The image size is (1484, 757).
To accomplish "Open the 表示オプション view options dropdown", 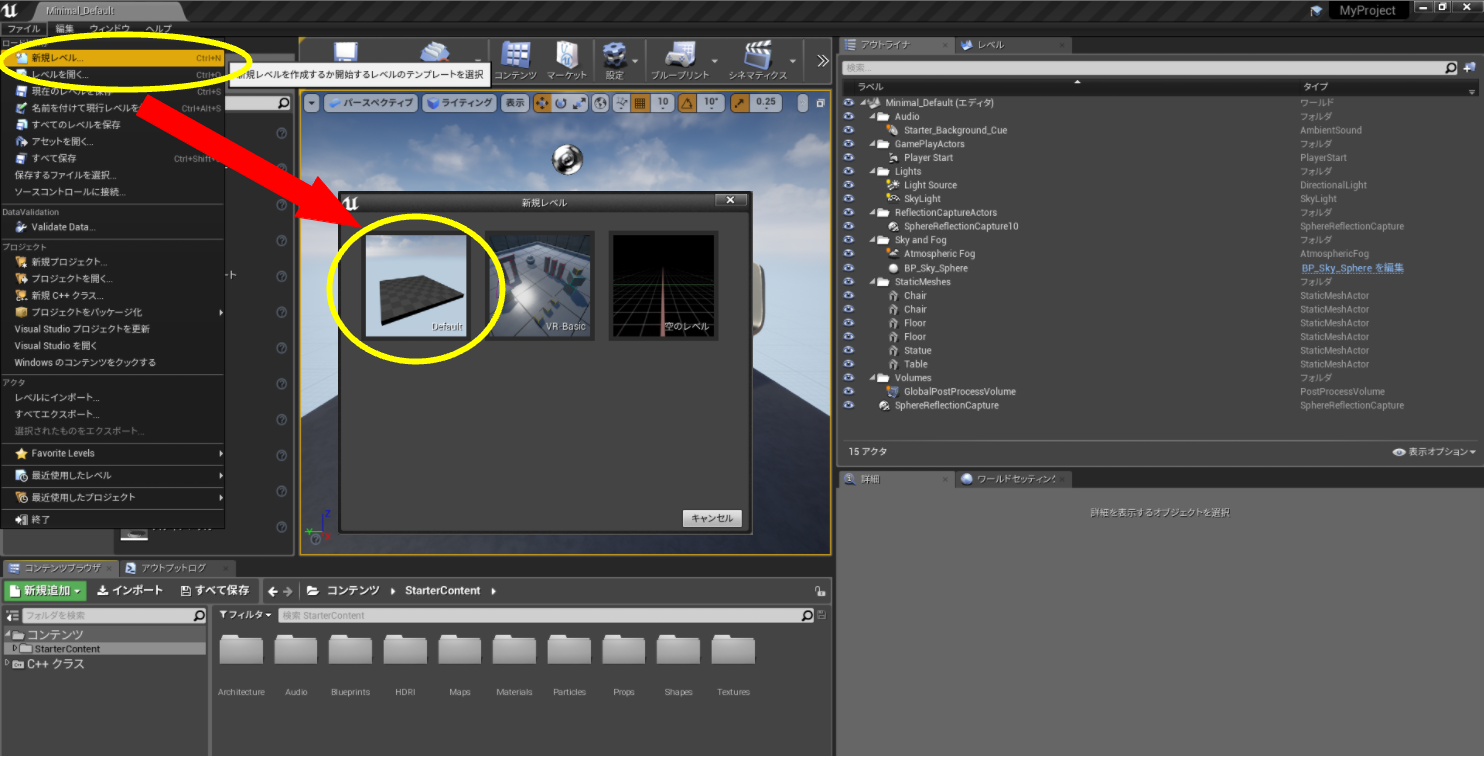I will tap(1434, 452).
